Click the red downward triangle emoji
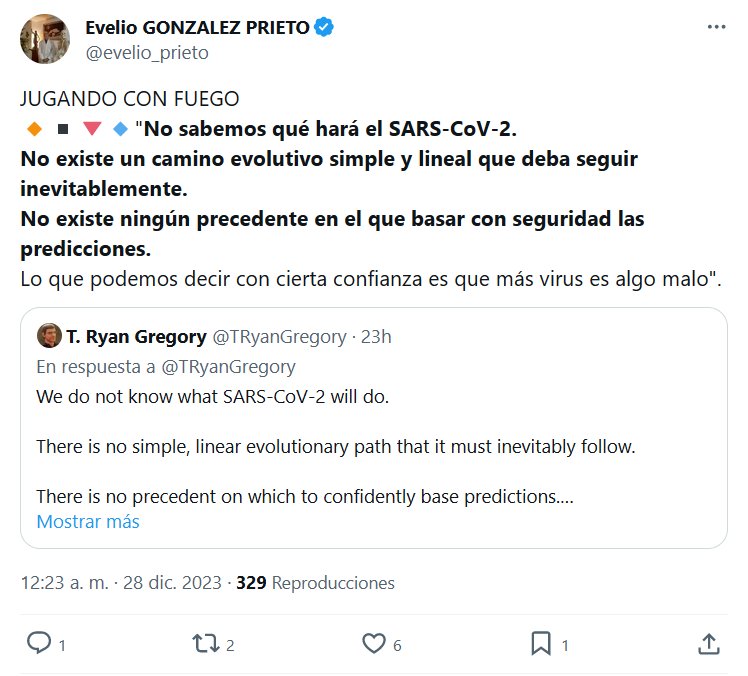 pyautogui.click(x=91, y=129)
